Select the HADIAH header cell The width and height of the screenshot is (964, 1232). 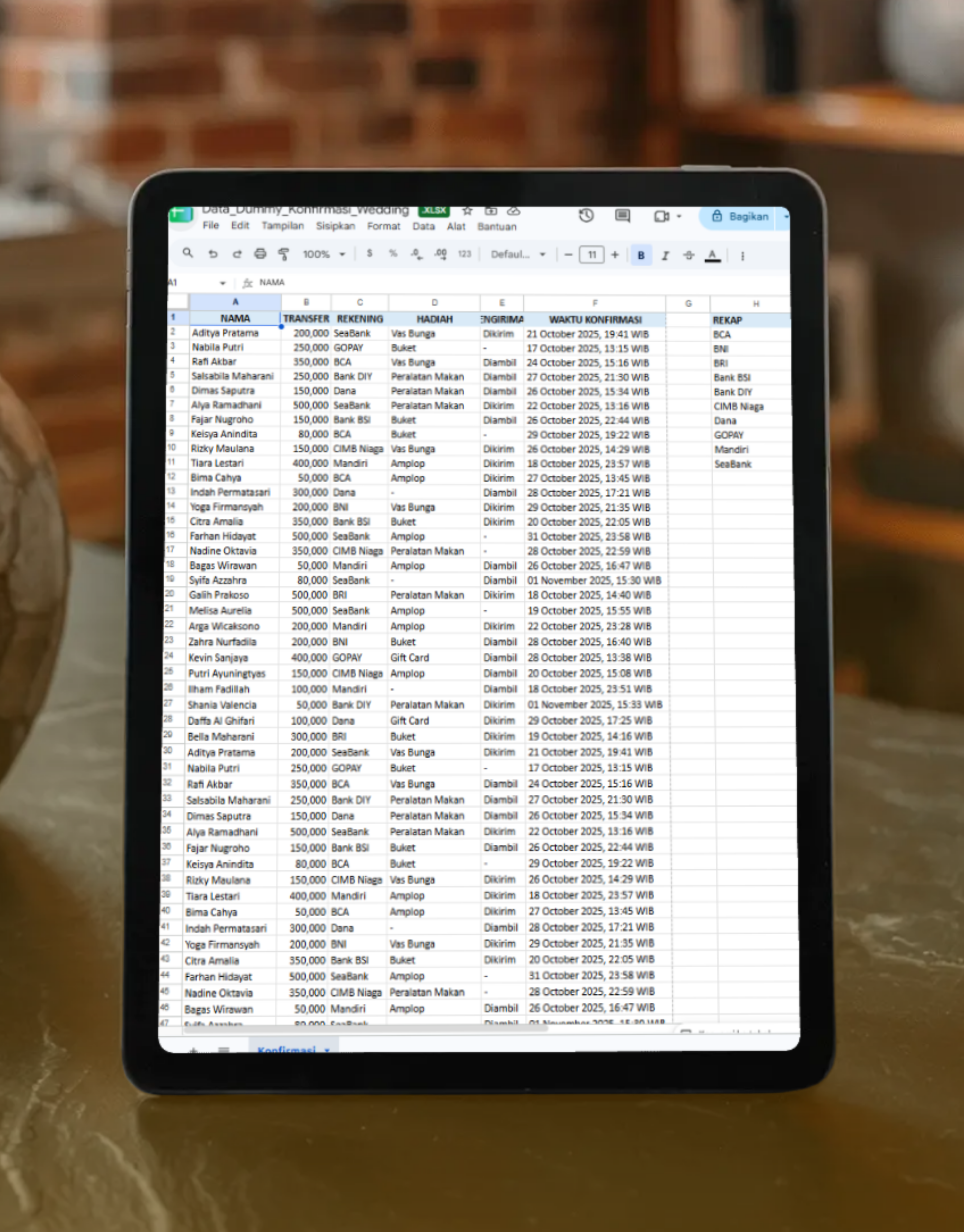click(x=434, y=319)
